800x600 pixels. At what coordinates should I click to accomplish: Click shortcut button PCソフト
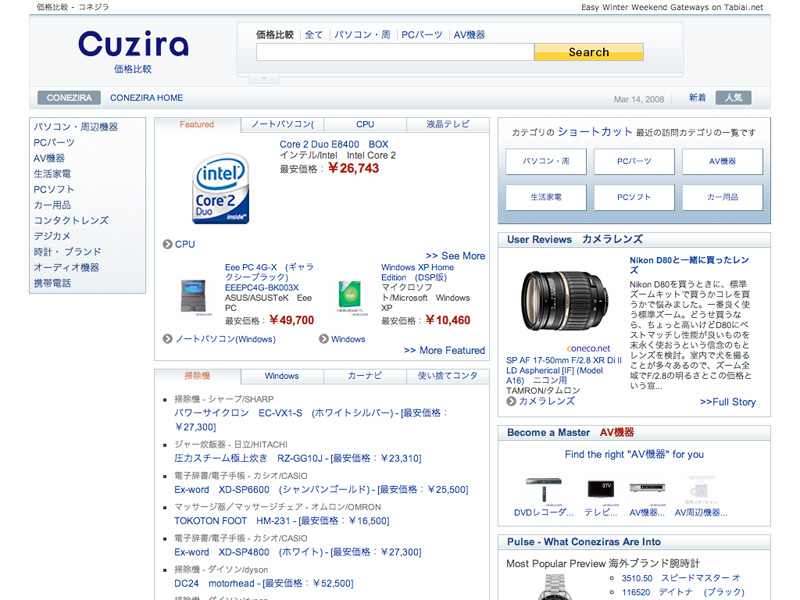pyautogui.click(x=634, y=197)
